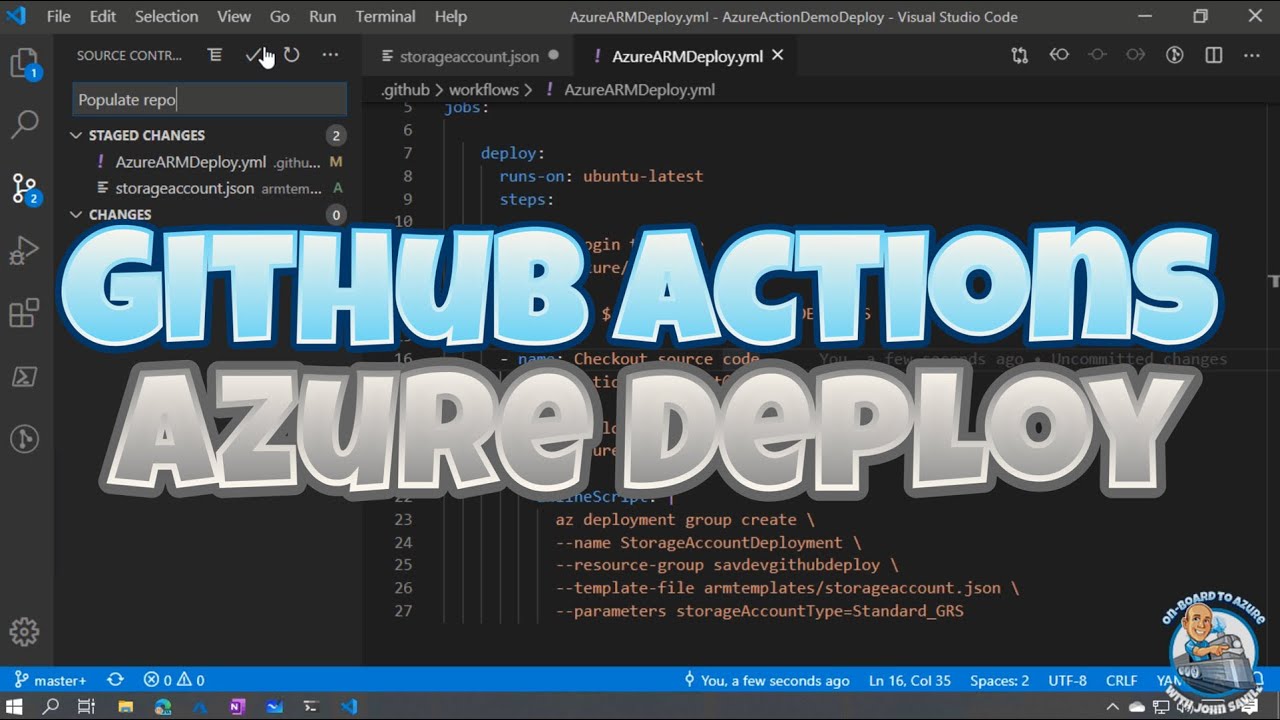
Task: Click '--template-file armtemplates/storageaccount.json' line
Action: pos(787,588)
